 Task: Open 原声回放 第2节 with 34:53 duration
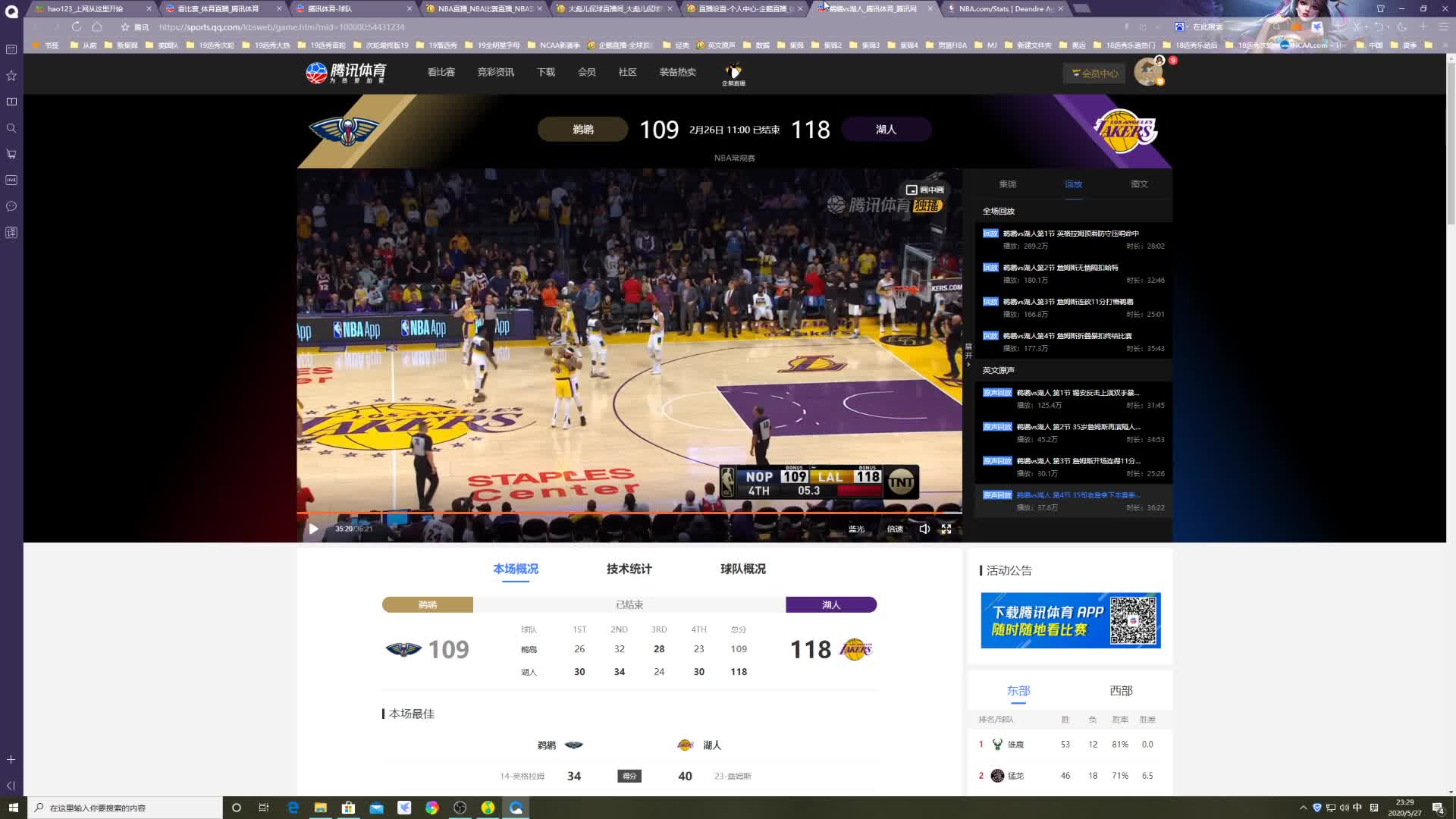pyautogui.click(x=1073, y=433)
